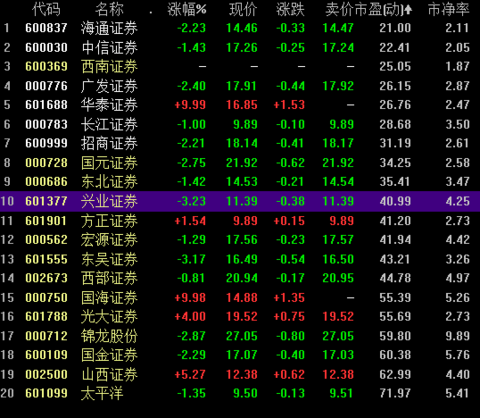Click the 9.89 price-to-book value of 锦龙股份
This screenshot has width=480, height=418.
(x=458, y=336)
